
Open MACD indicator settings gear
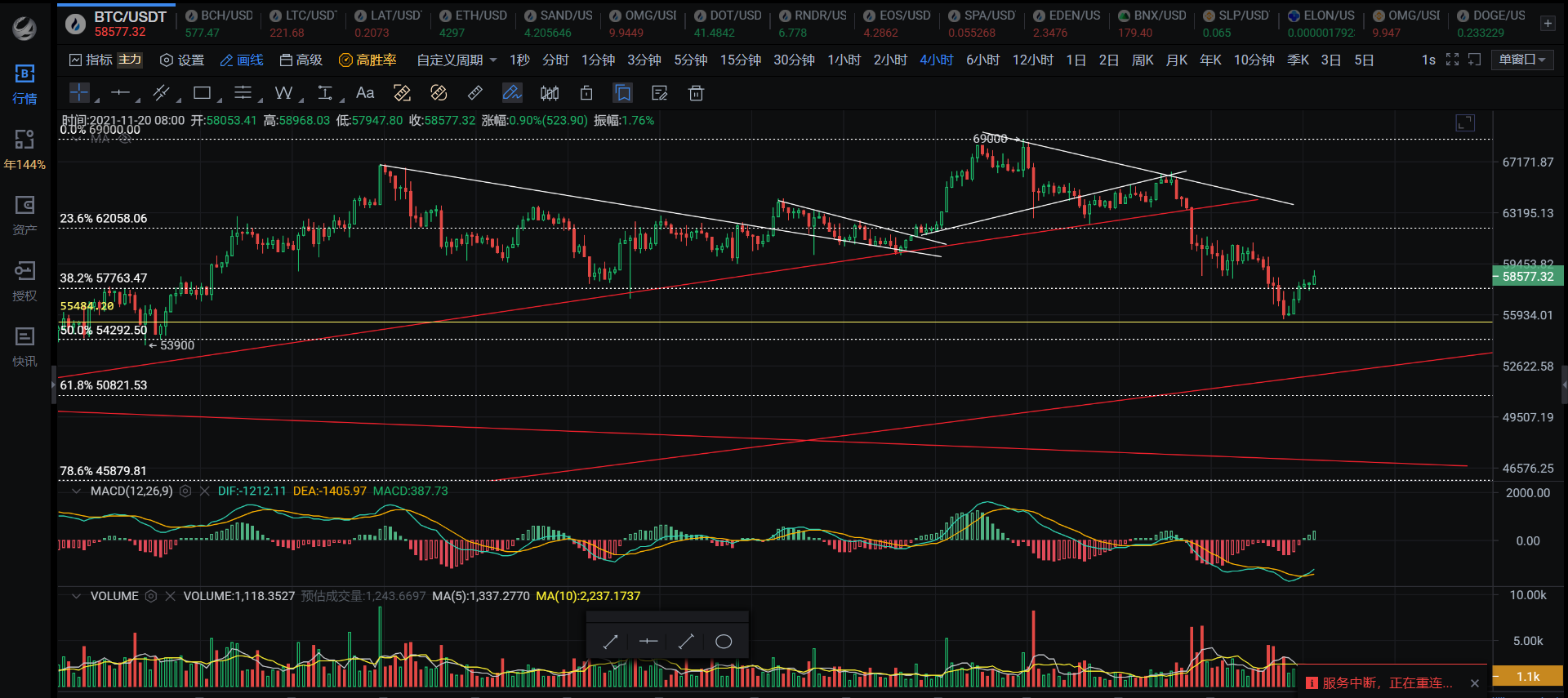pyautogui.click(x=185, y=491)
